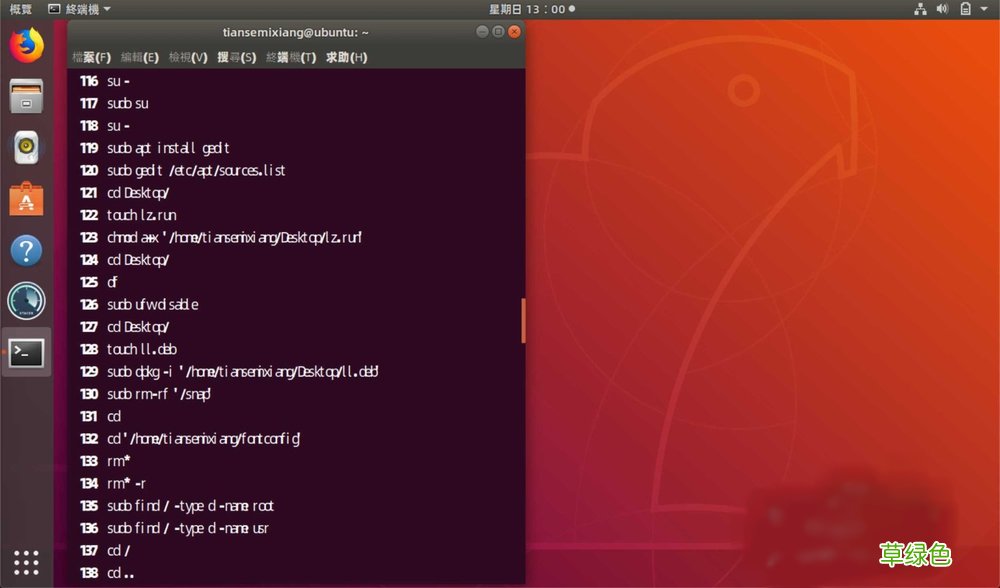The image size is (1000, 588).
Task: Open the Help icon in the dock
Action: (x=25, y=250)
